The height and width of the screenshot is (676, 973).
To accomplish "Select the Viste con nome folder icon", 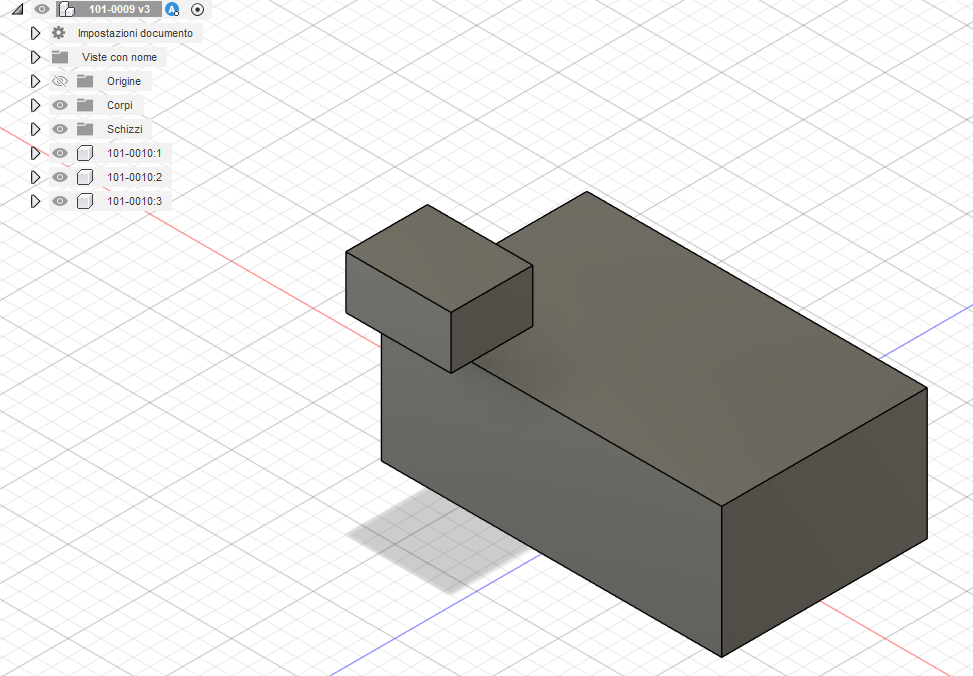I will (61, 57).
